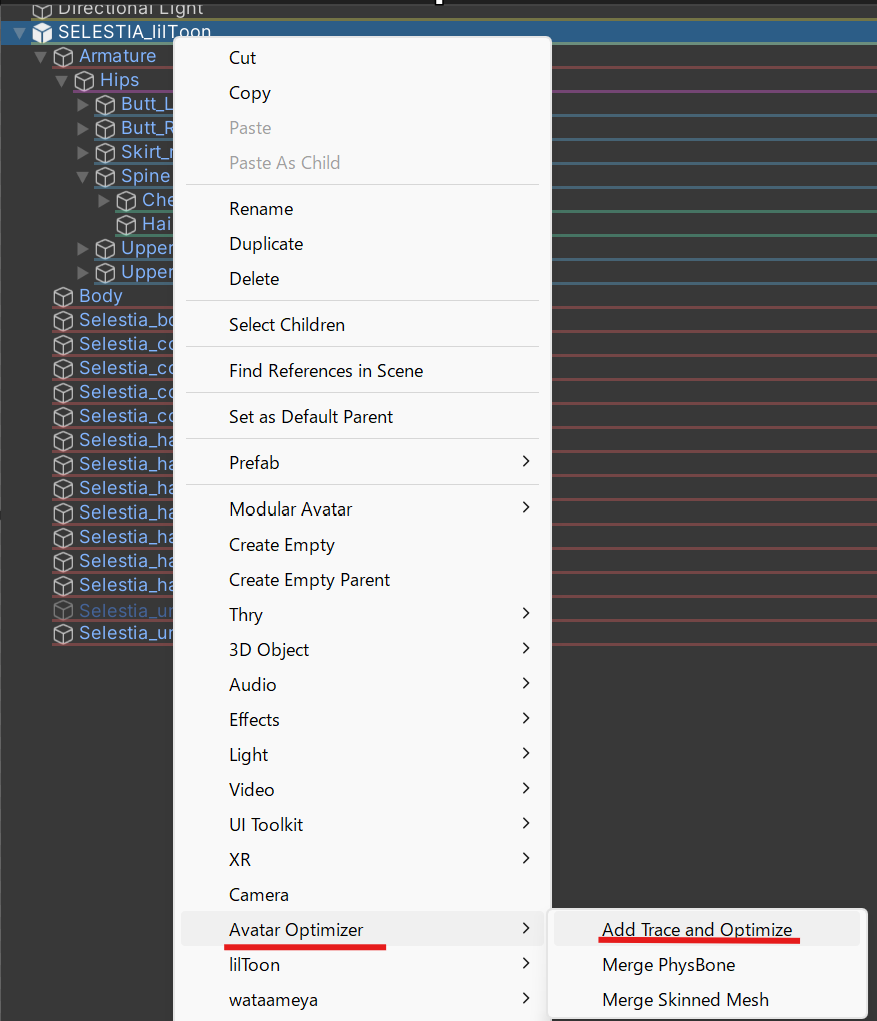Collapse the SELESTIA_lilToon hierarchy arrow
The image size is (877, 1021).
pos(20,33)
